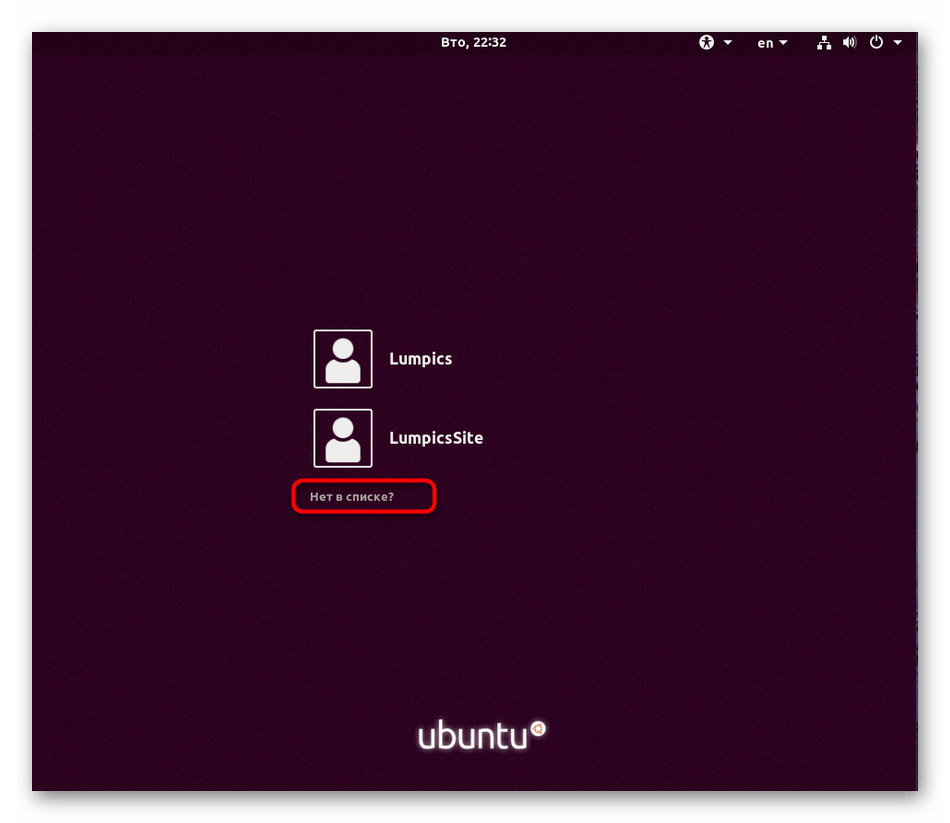Open the clock showing Вто, 22:32

pos(473,42)
